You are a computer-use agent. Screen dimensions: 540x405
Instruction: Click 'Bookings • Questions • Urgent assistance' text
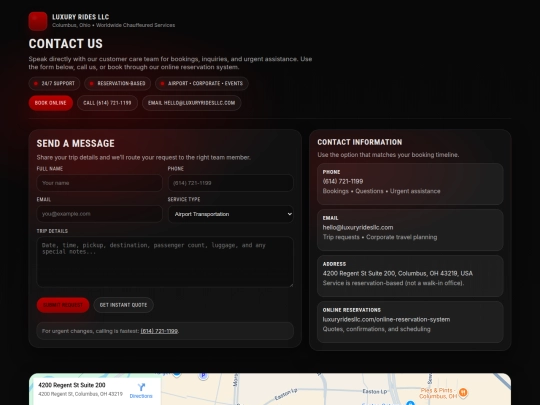pyautogui.click(x=381, y=191)
